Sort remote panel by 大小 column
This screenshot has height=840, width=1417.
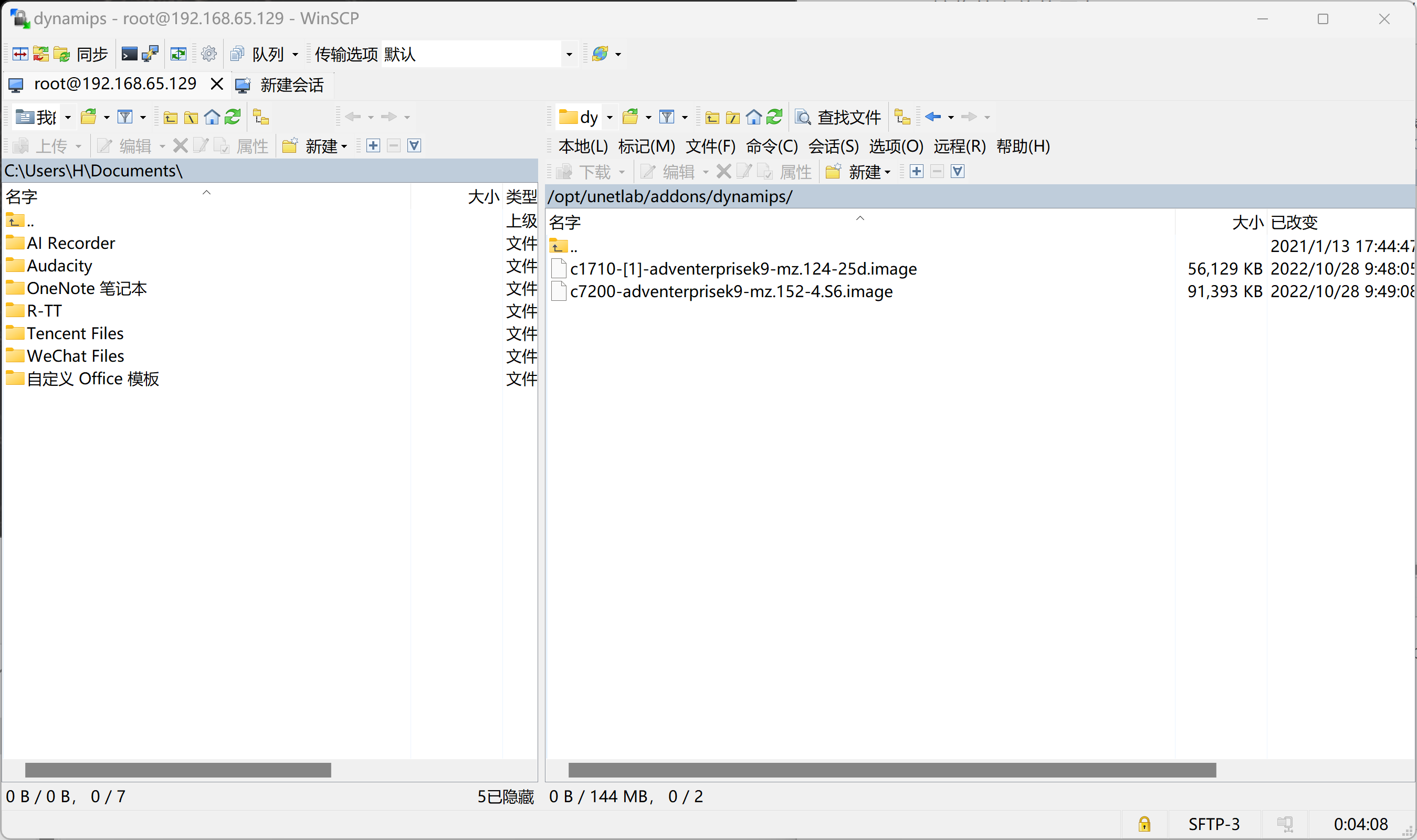pyautogui.click(x=1221, y=222)
